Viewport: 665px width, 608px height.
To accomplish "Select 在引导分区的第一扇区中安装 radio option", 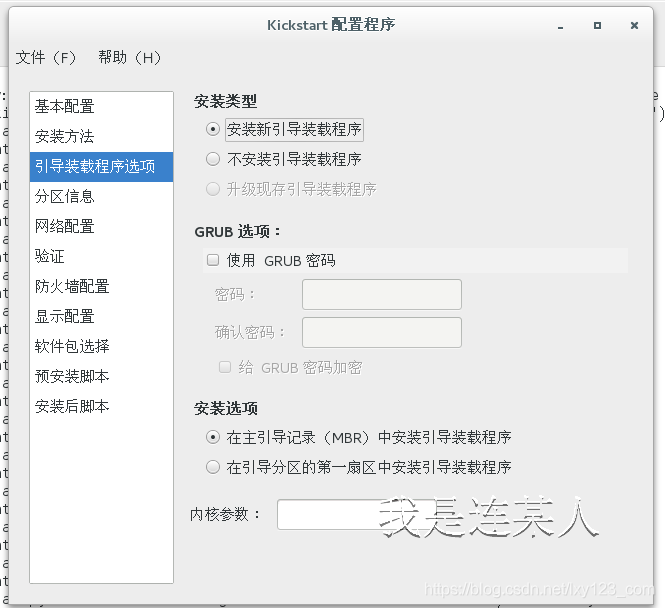I will click(x=213, y=467).
